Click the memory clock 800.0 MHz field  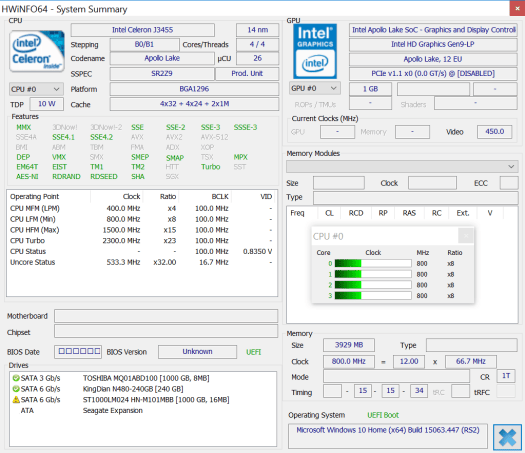(x=349, y=362)
